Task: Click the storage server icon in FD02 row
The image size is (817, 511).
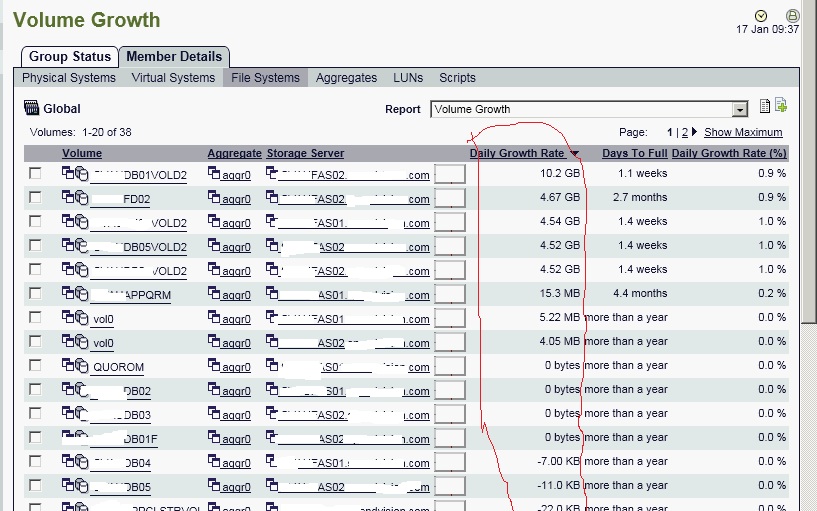Action: pyautogui.click(x=272, y=198)
